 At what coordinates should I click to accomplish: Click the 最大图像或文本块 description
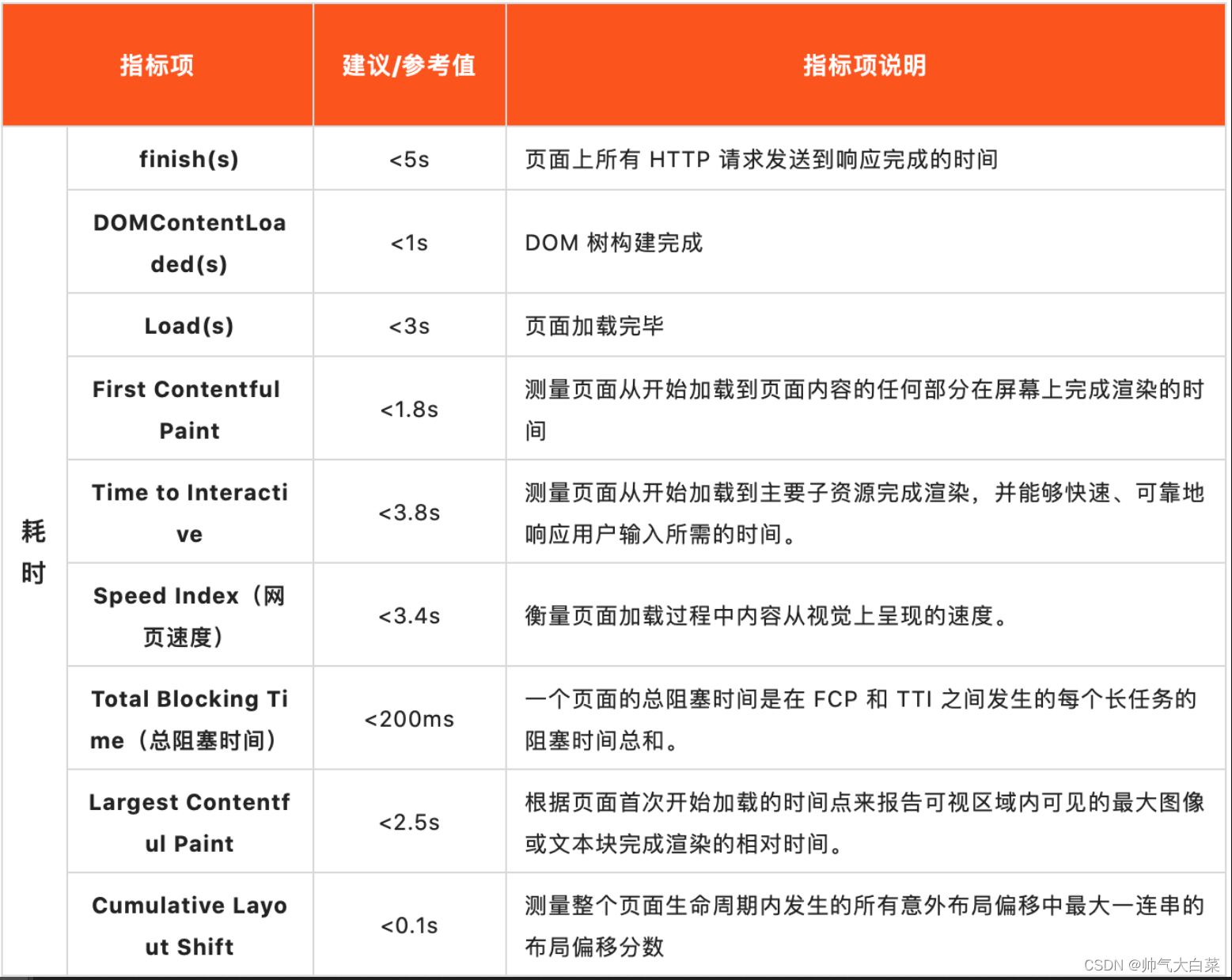(x=866, y=823)
